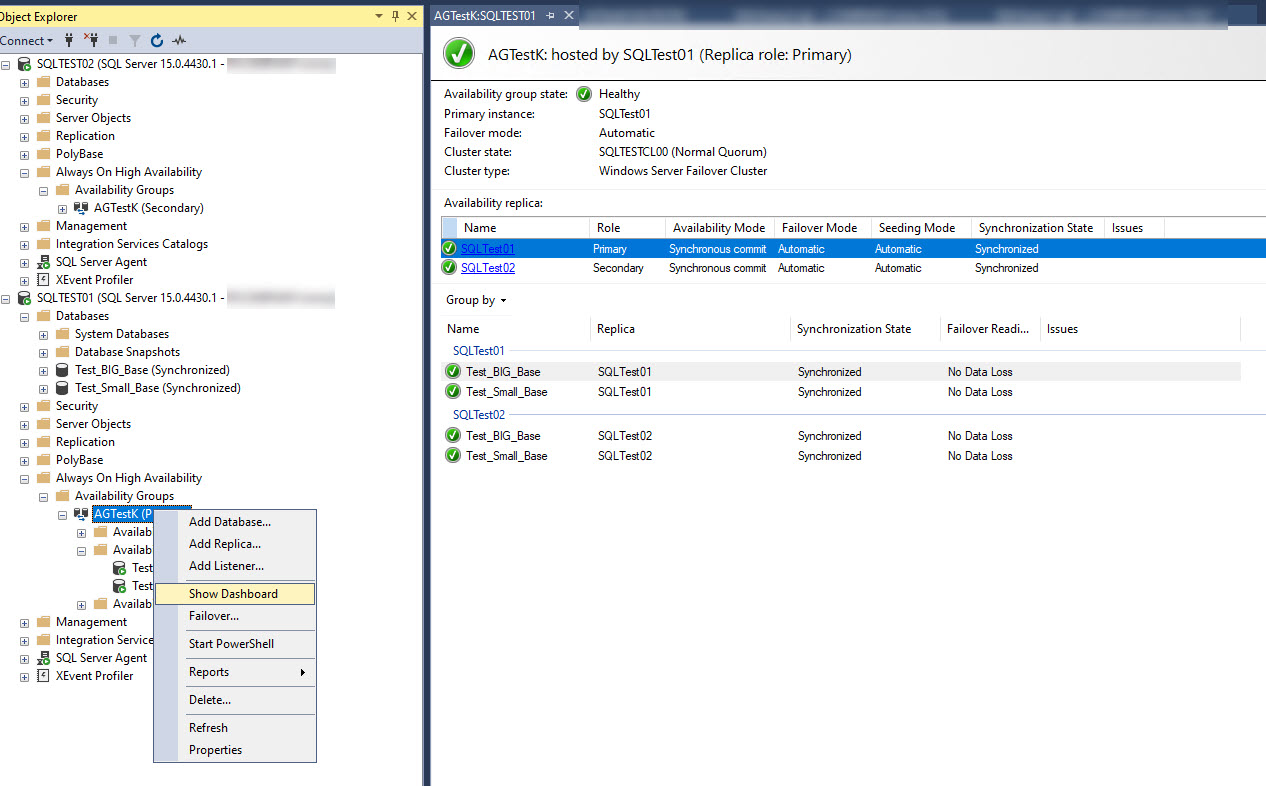
Task: Click status icon for Test_BIG_Base on SQLTest02
Action: coord(453,436)
